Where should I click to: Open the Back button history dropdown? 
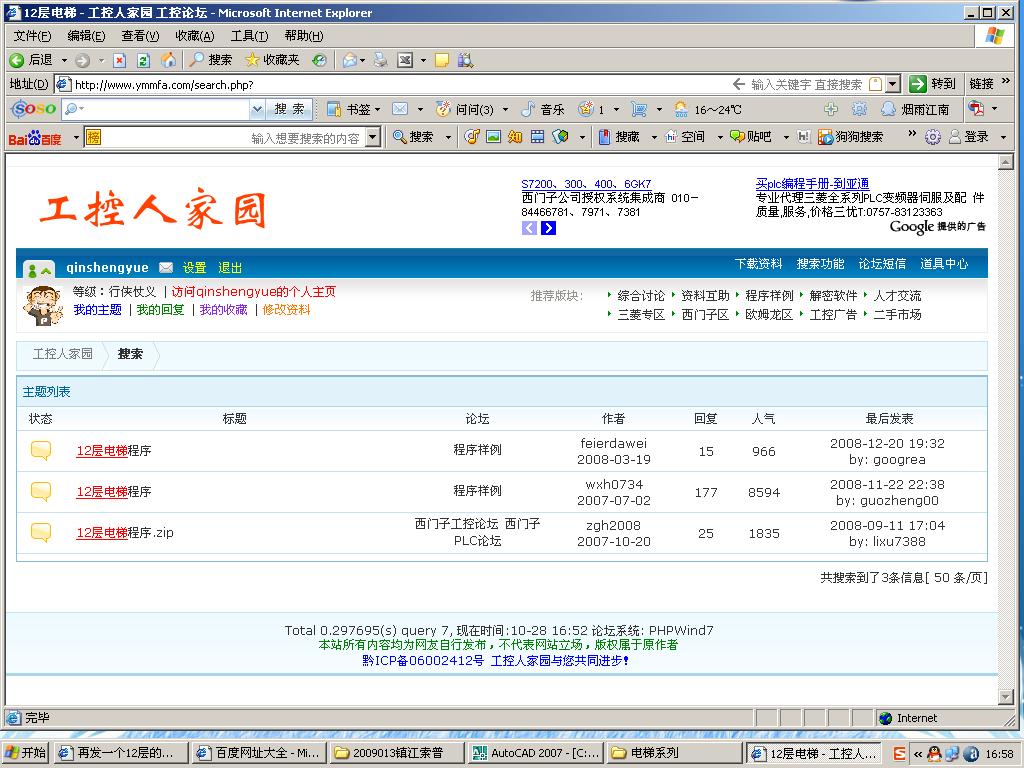click(65, 60)
